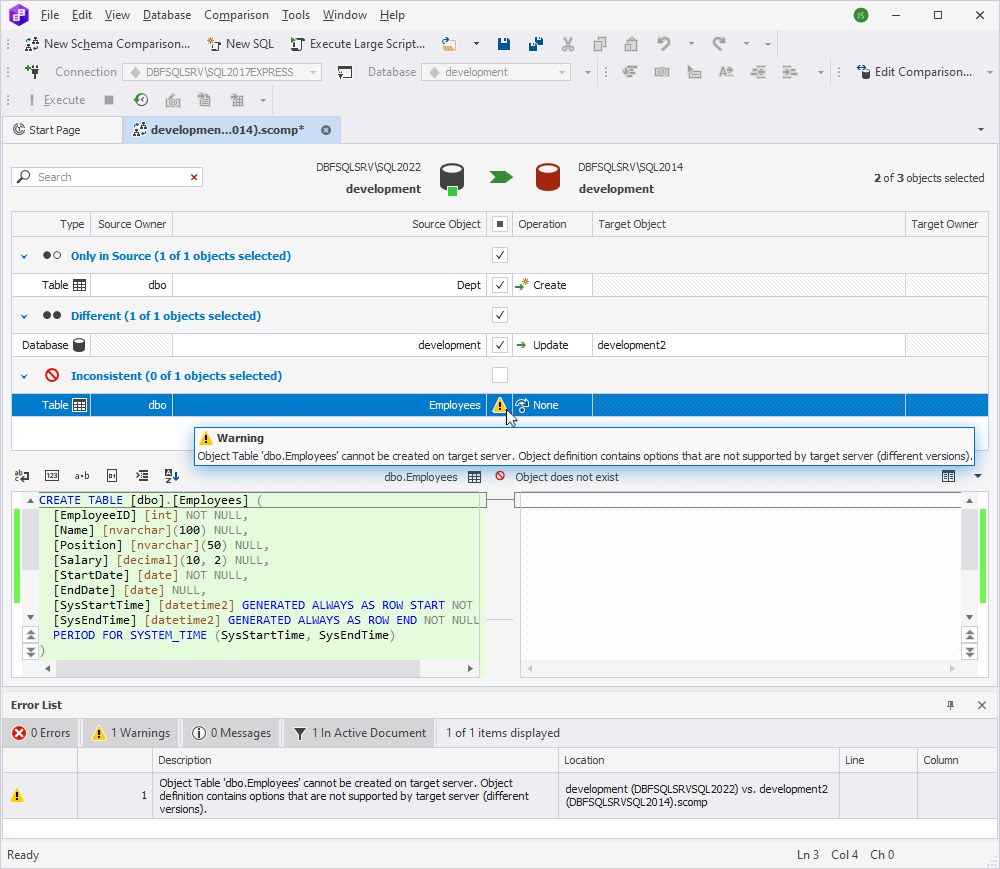Click the Open file folder icon

tap(449, 44)
